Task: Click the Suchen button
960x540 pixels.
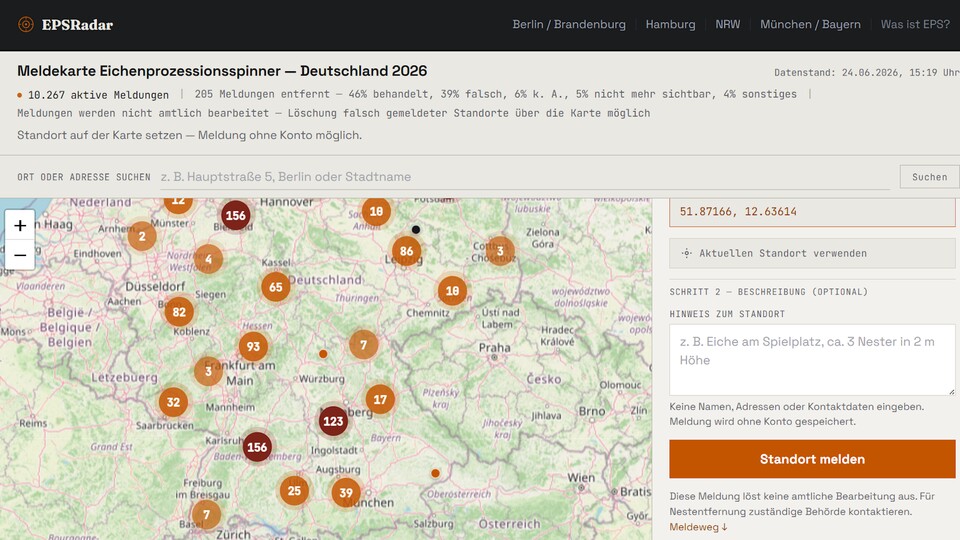Action: pyautogui.click(x=929, y=177)
